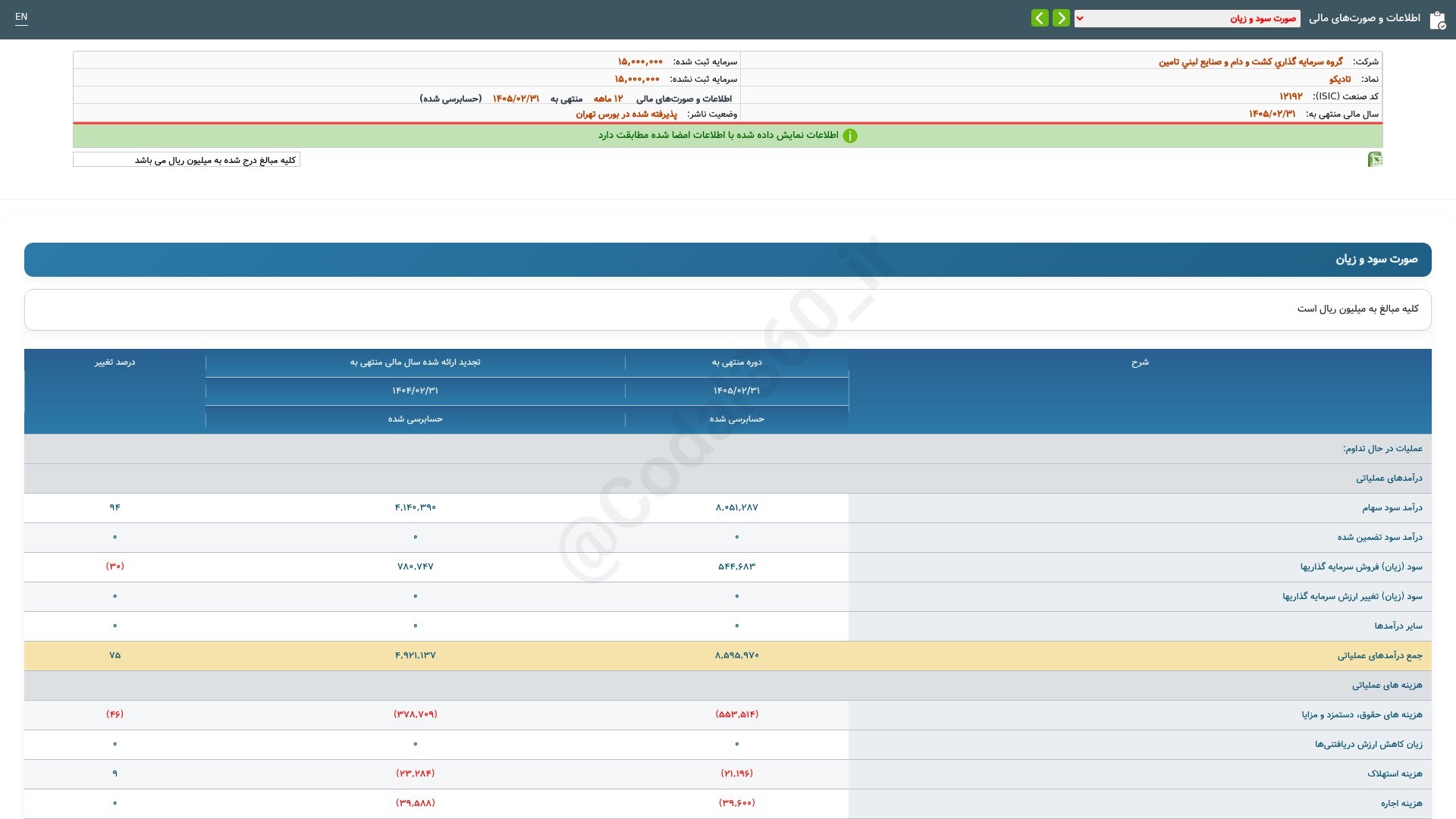Viewport: 1456px width, 819px height.
Task: Open the company name گروه سرمایه گذاری کشت و دام link
Action: (x=1250, y=61)
